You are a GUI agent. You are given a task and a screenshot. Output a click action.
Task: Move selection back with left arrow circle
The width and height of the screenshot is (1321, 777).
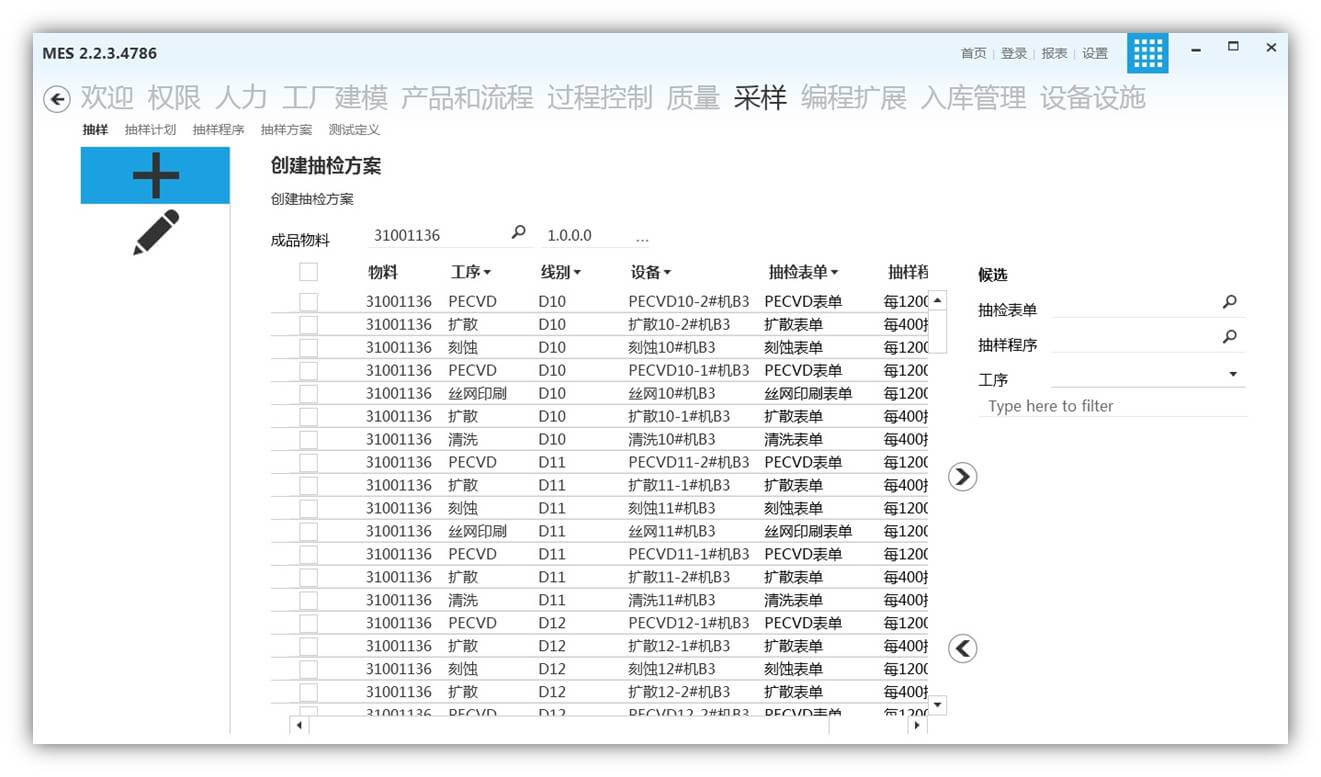[962, 648]
